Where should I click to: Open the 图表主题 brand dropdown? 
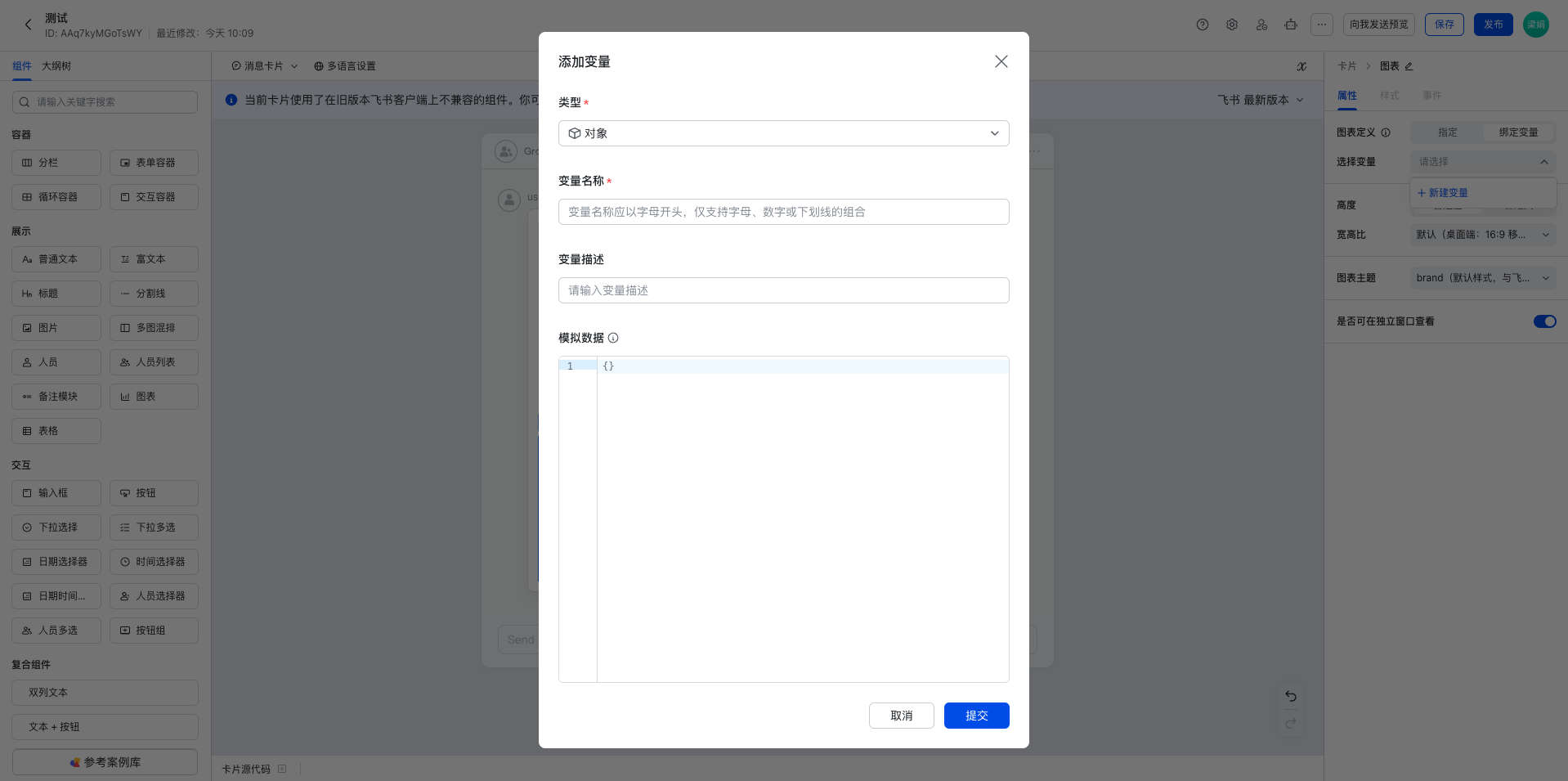1482,278
